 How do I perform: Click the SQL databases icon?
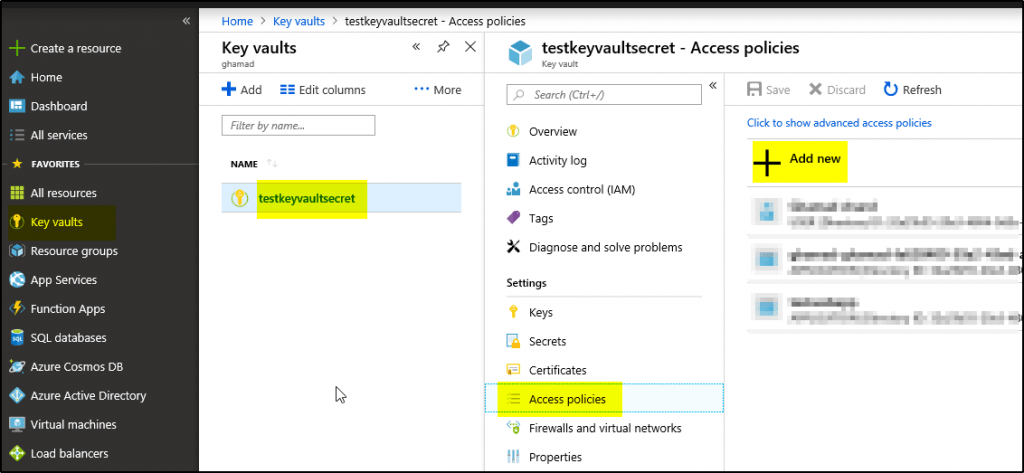[x=16, y=338]
